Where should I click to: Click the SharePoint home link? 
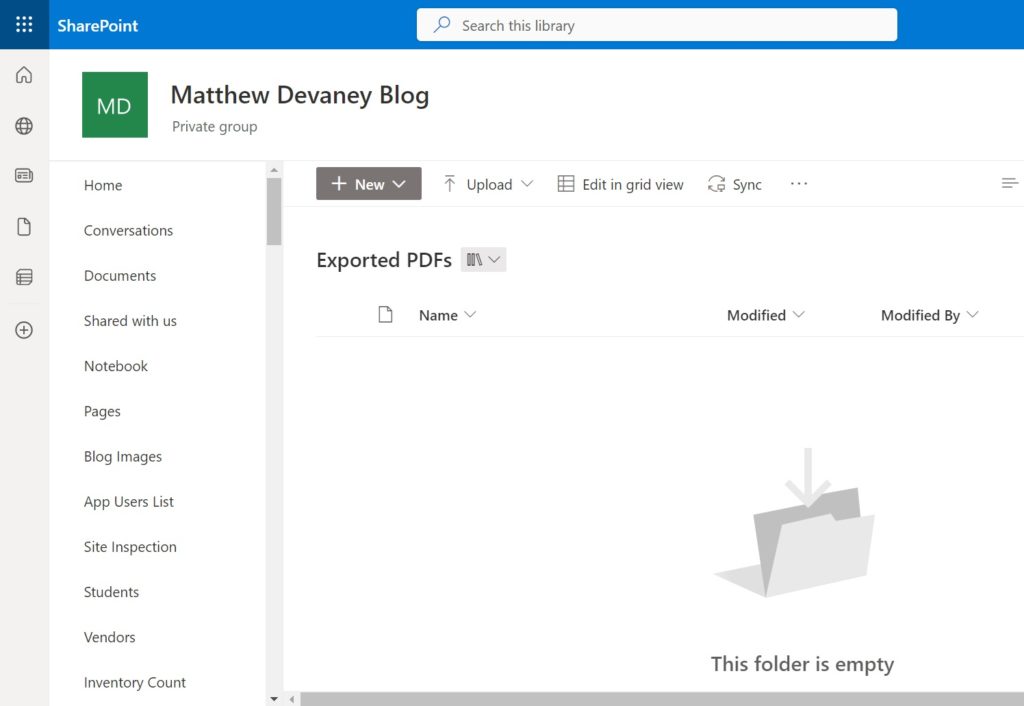tap(97, 25)
